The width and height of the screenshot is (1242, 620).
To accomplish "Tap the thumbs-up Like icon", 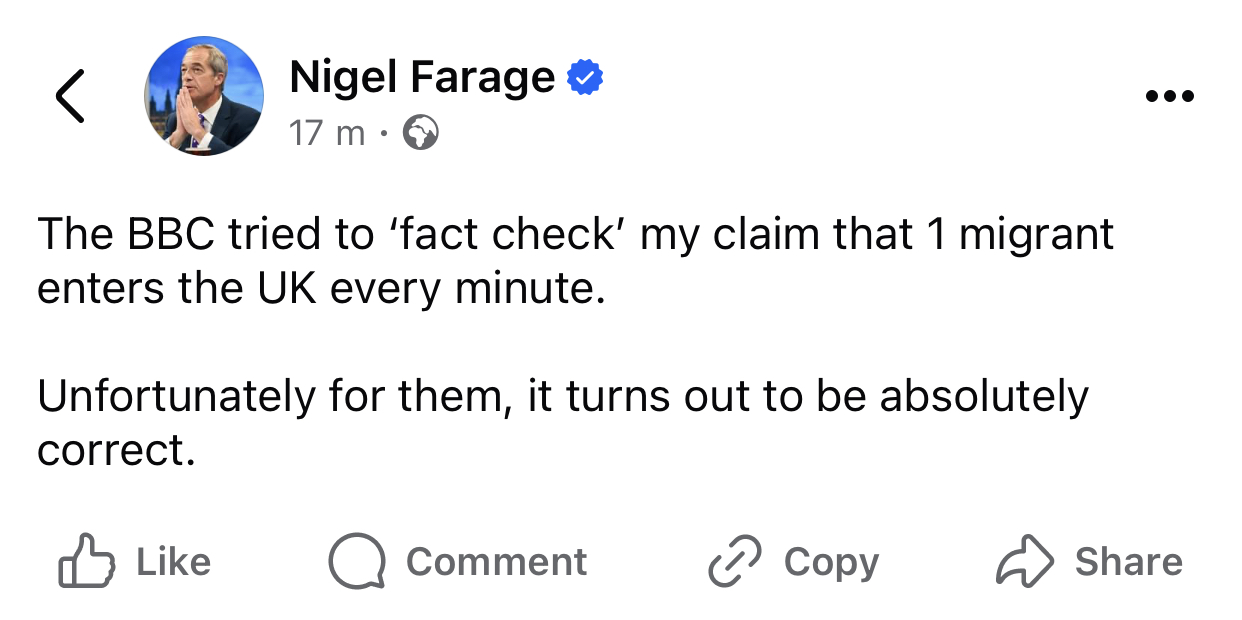I will [85, 561].
